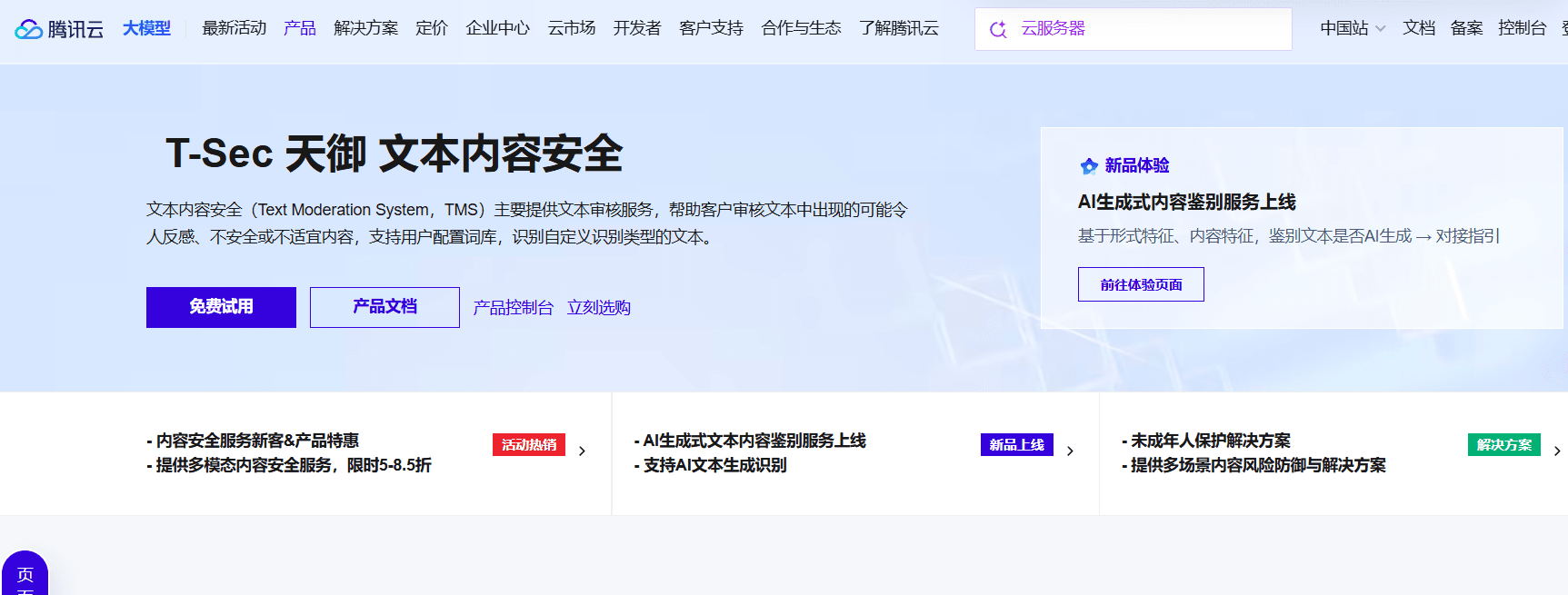Expand arrow beside 新品上线 tag
Image resolution: width=1568 pixels, height=595 pixels.
tap(1070, 451)
